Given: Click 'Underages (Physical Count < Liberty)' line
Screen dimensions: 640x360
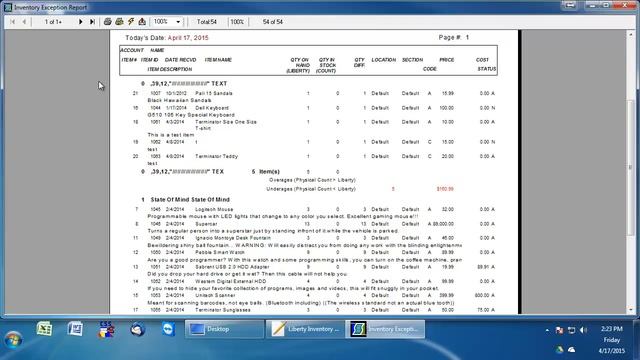Looking at the screenshot, I should pyautogui.click(x=311, y=189).
